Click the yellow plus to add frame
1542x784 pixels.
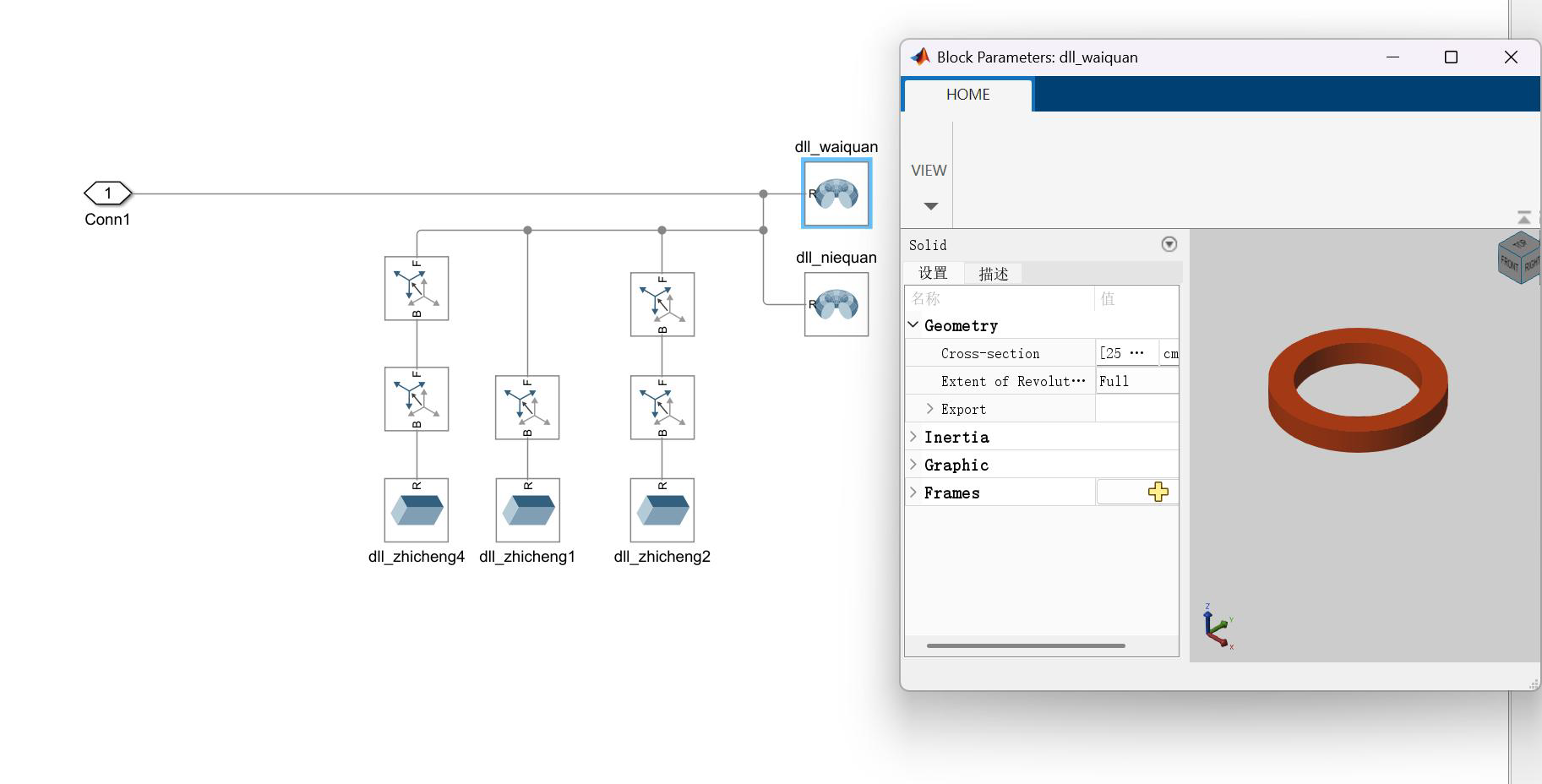click(x=1158, y=492)
